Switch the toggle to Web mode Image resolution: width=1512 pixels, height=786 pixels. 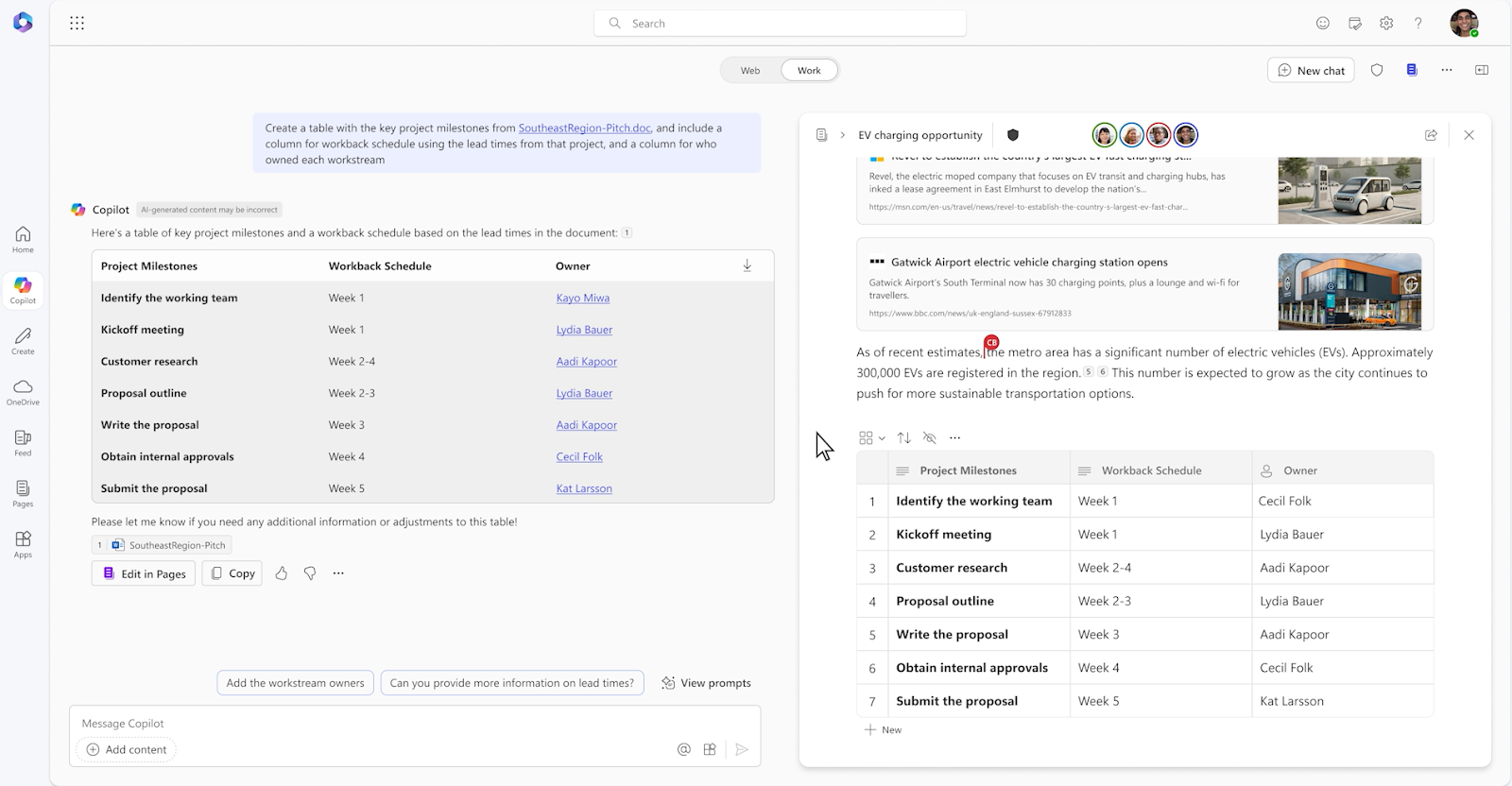coord(750,70)
